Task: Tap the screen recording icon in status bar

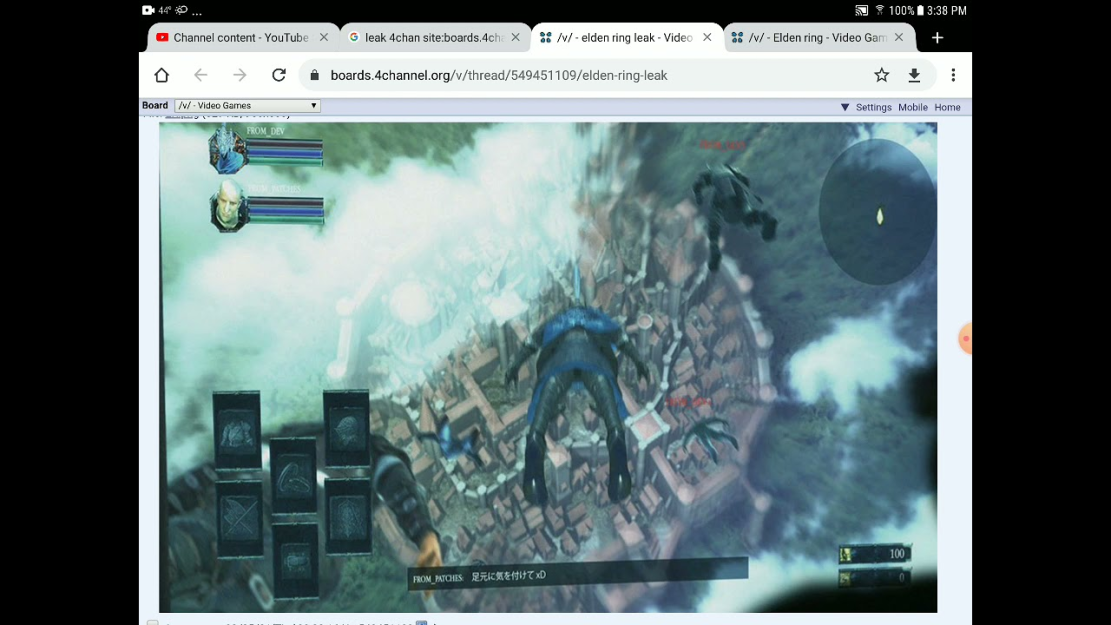Action: tap(148, 10)
